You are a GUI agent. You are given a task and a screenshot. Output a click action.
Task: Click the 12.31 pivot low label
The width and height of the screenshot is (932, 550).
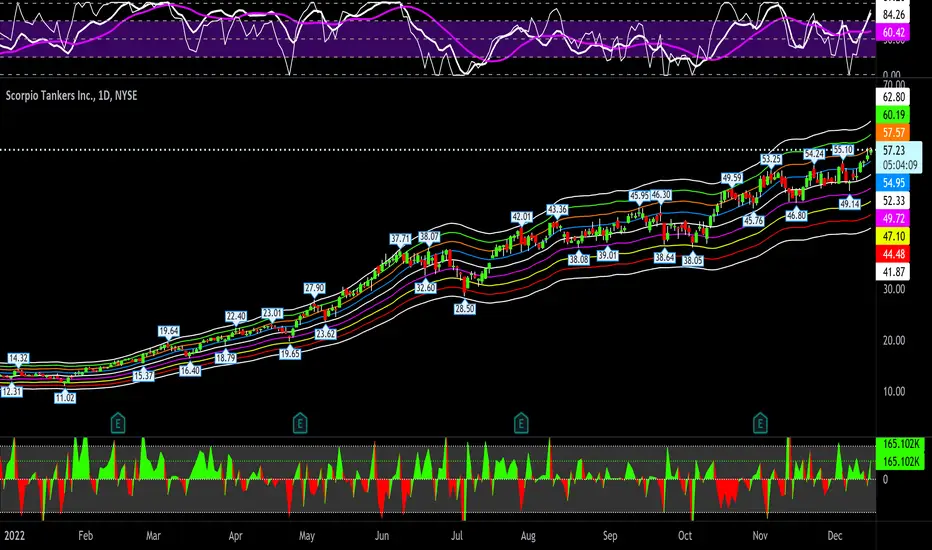(11, 392)
